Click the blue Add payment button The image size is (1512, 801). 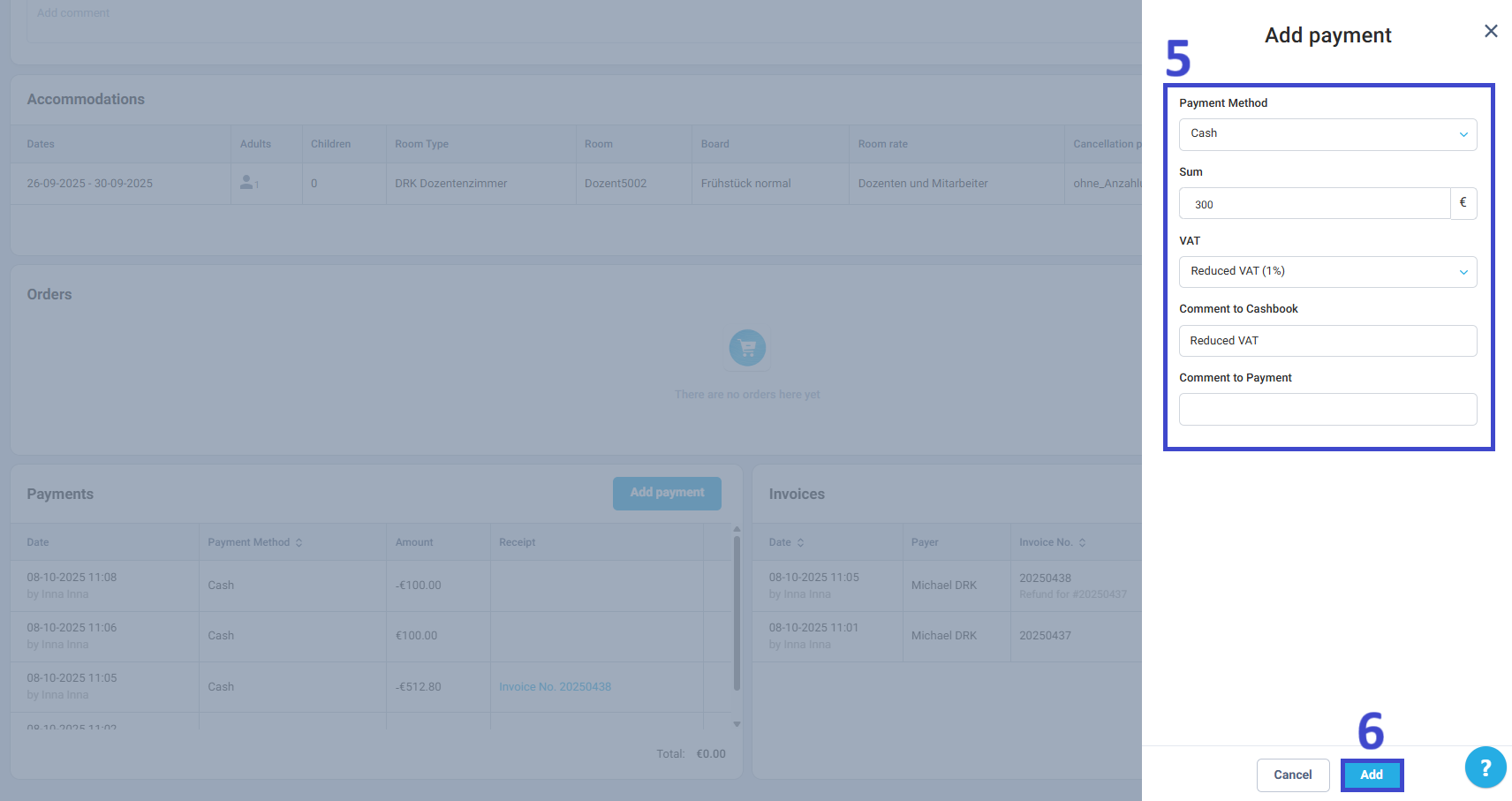[667, 493]
